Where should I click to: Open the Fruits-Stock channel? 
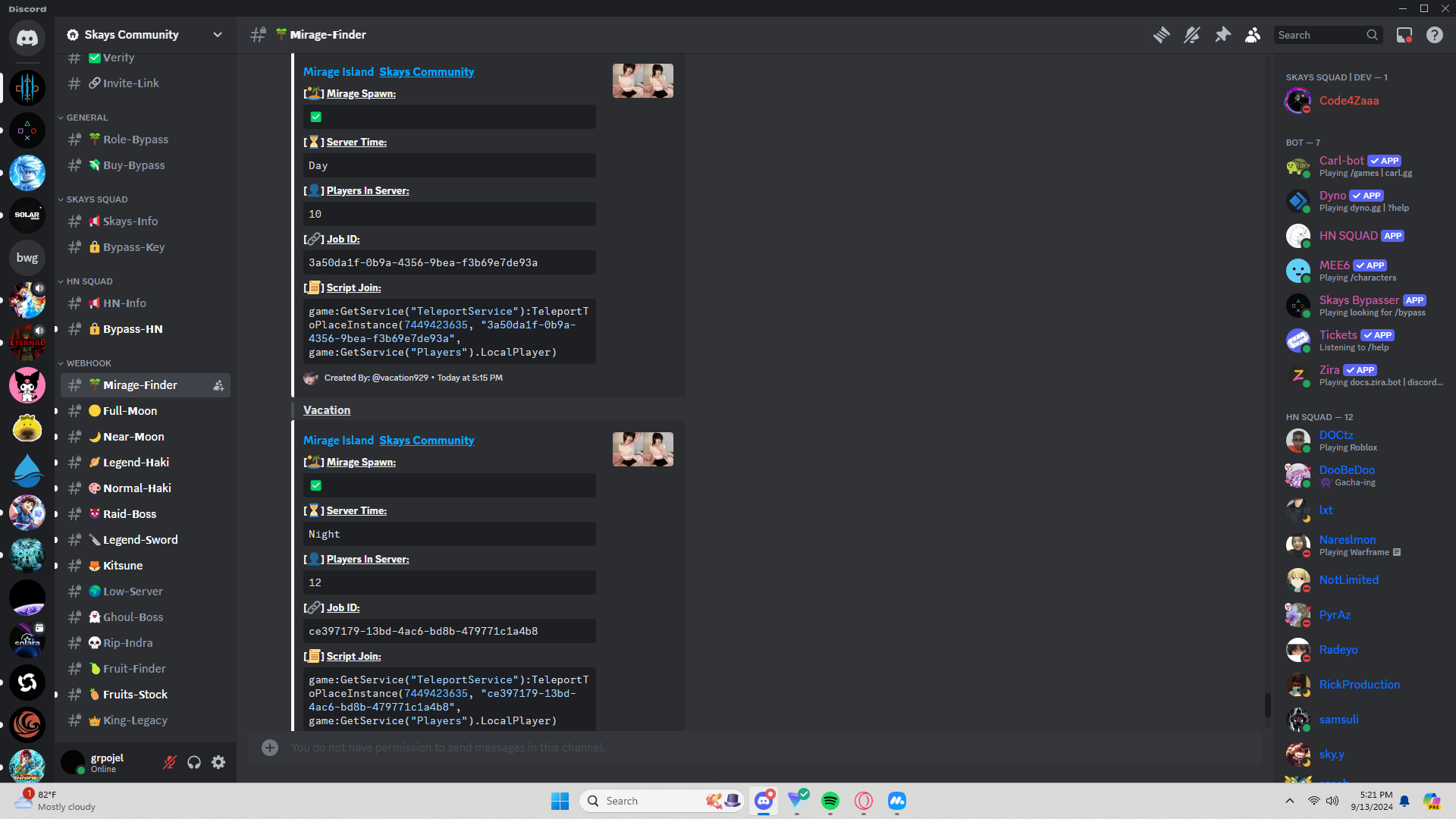click(146, 695)
